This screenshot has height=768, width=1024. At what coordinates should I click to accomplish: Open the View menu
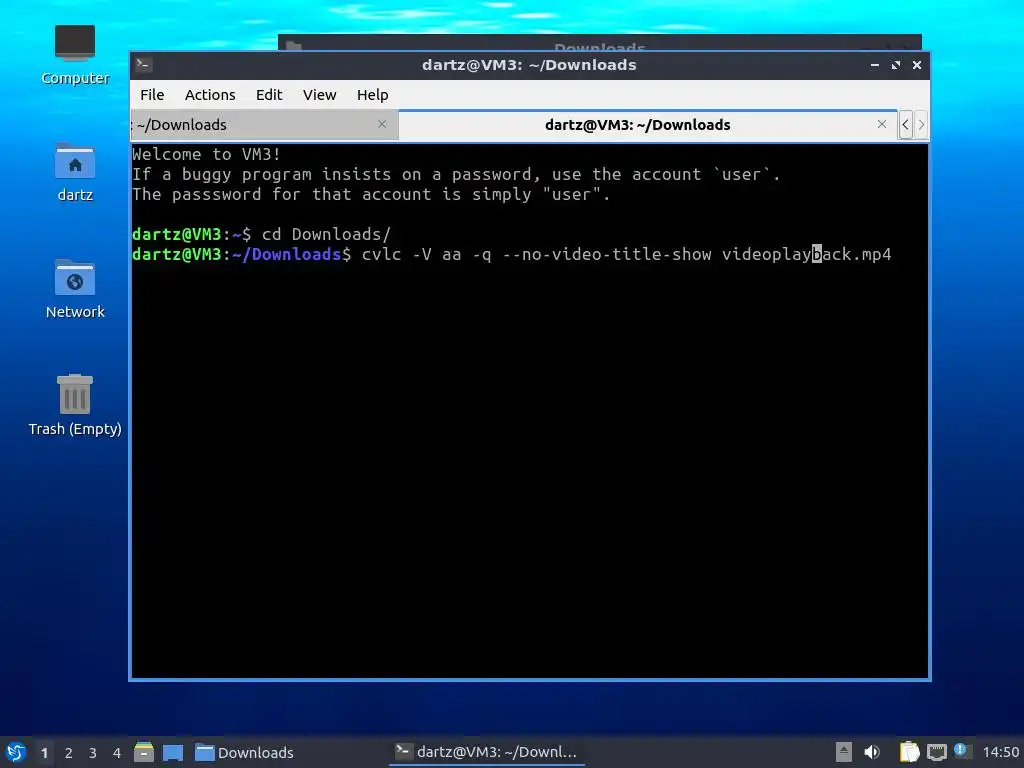coord(319,95)
